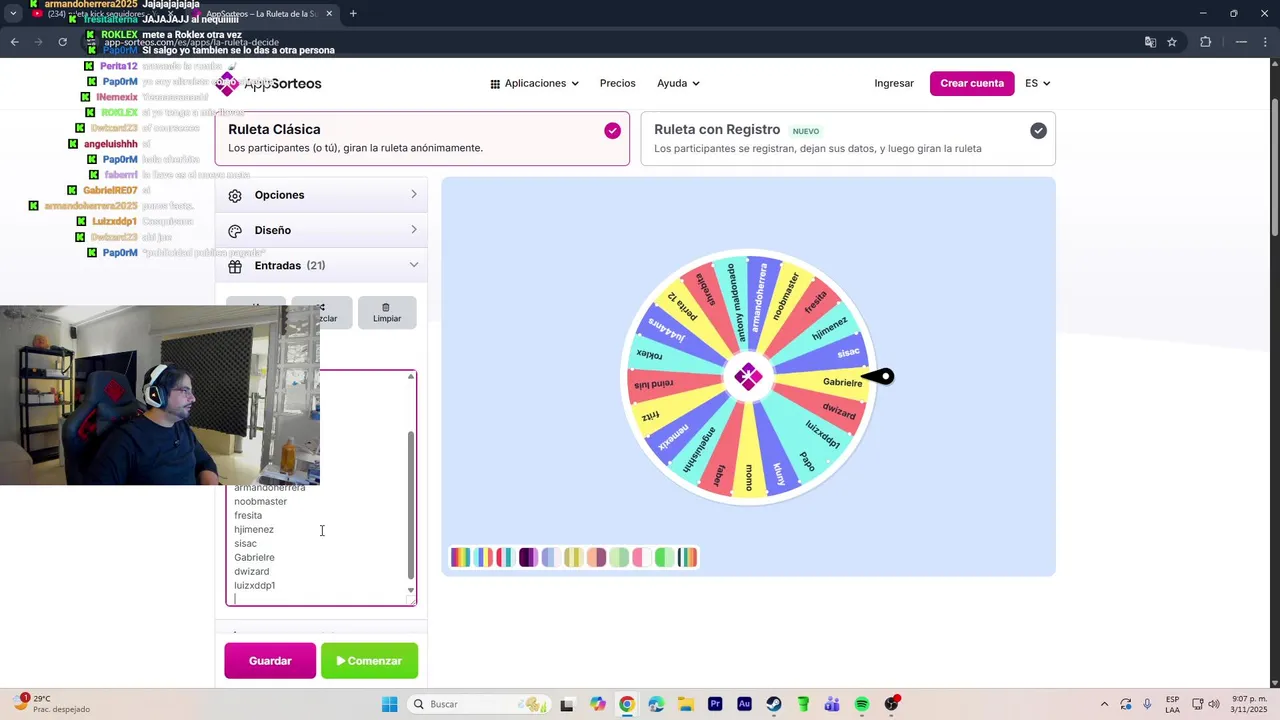Open Spotify on the taskbar

[862, 704]
